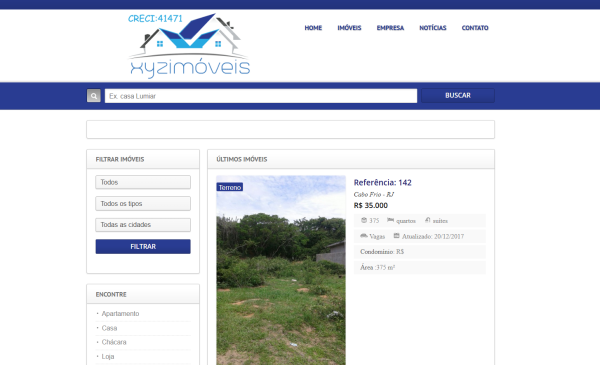Open the NOTÍCIAS section
600x365 pixels.
pyautogui.click(x=433, y=28)
